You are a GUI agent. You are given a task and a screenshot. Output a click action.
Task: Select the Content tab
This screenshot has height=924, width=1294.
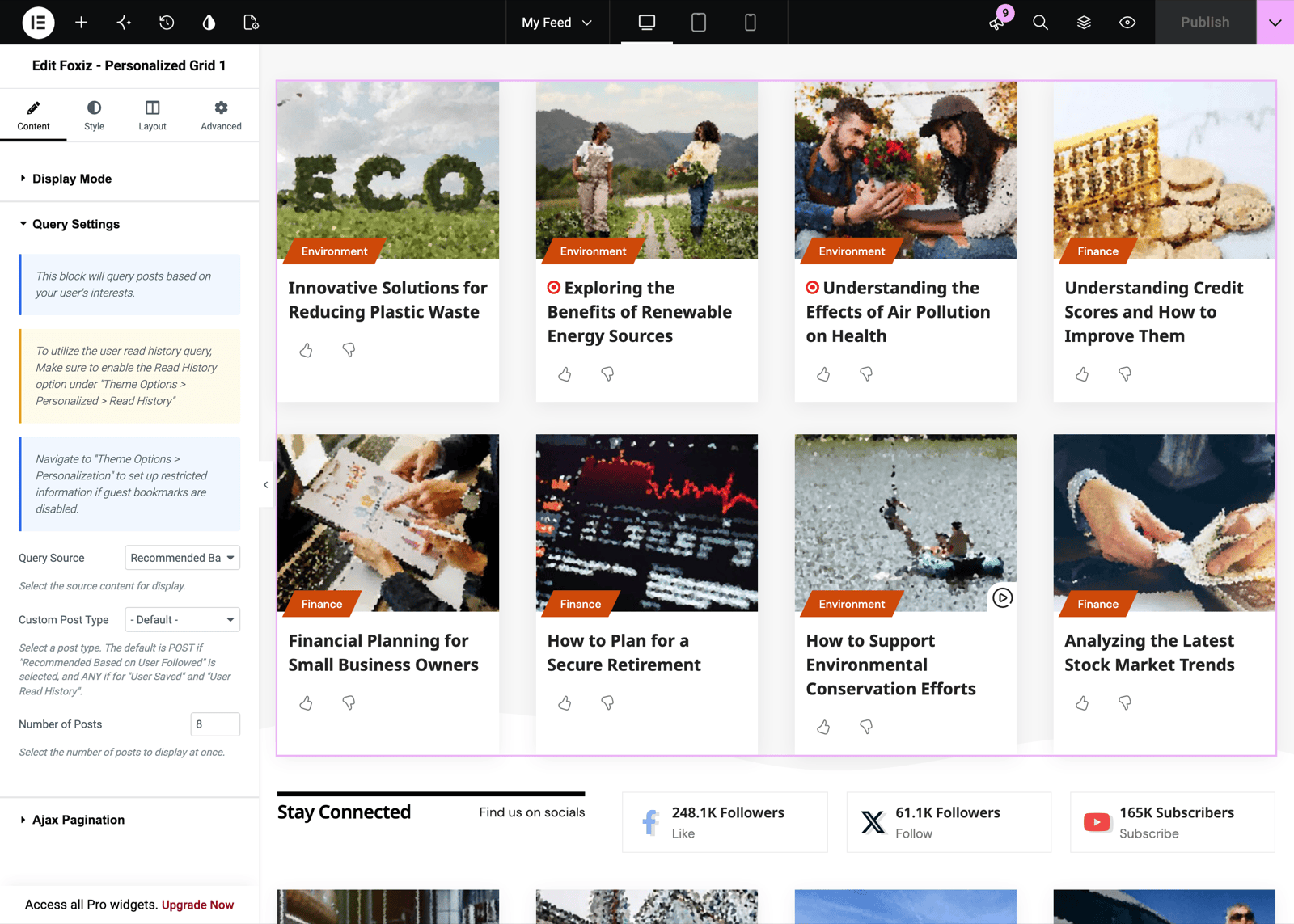tap(33, 116)
